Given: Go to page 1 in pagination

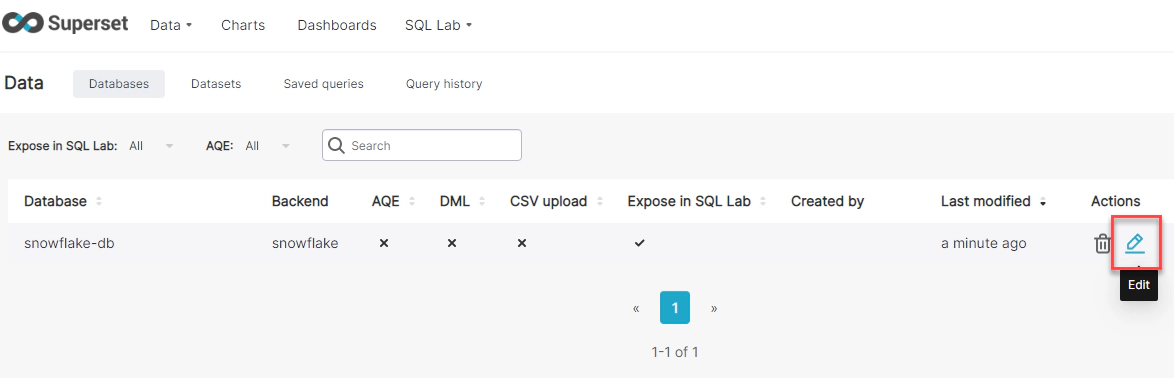Looking at the screenshot, I should (675, 308).
